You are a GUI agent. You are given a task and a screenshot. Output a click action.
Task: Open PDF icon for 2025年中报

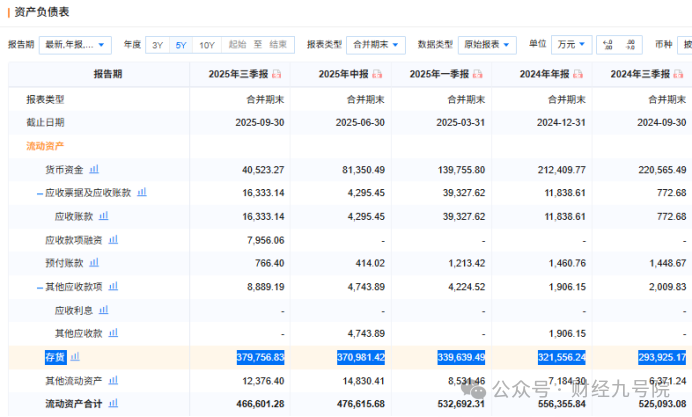pos(377,74)
